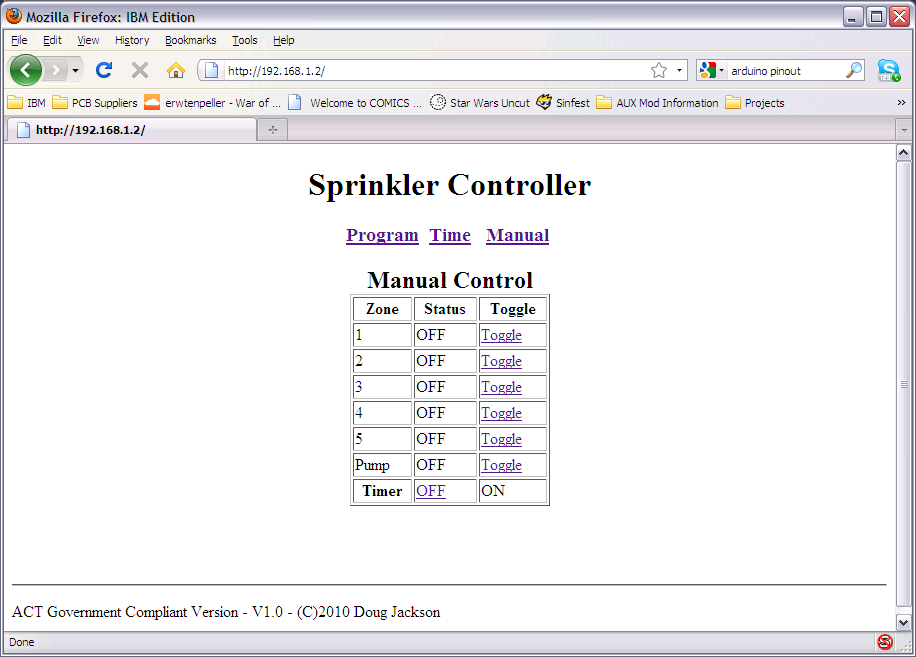Click the green Back navigation arrow
The image size is (916, 657).
coord(26,71)
